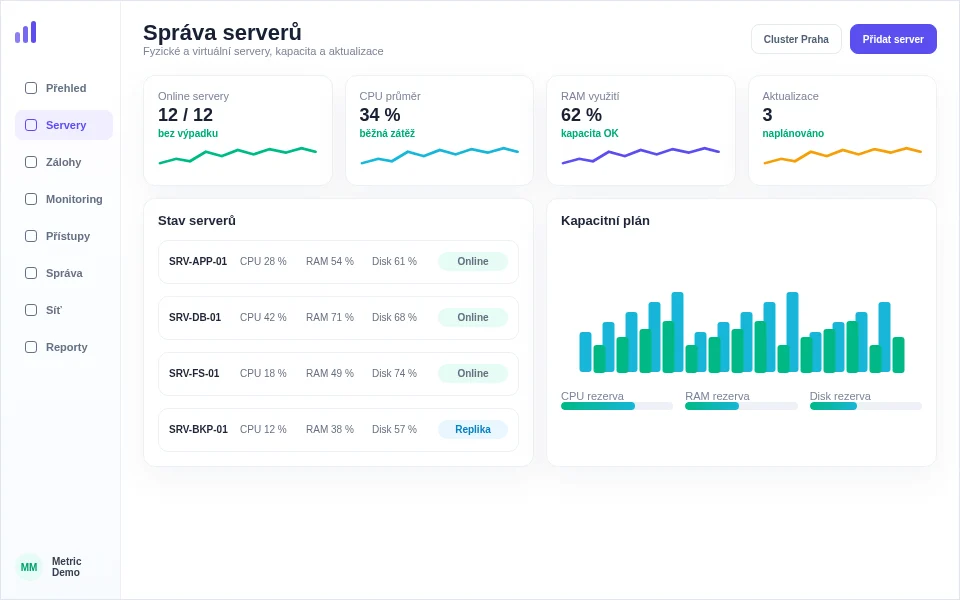Open the Přehled menu item

point(64,88)
